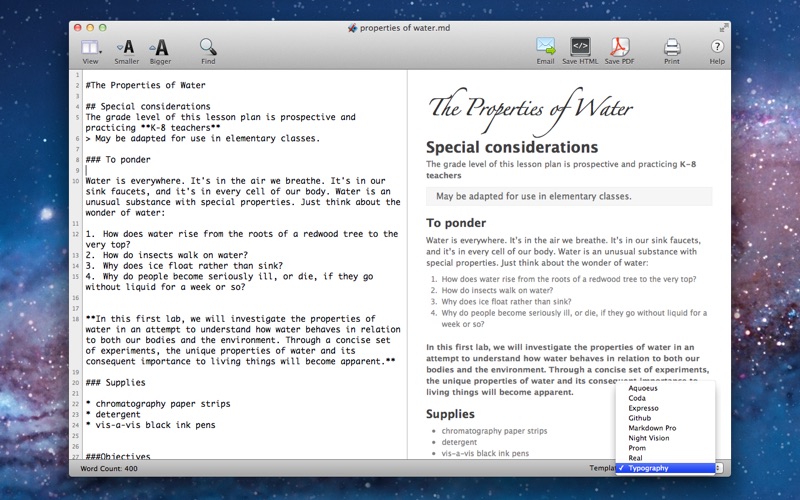This screenshot has width=800, height=500.
Task: Click the document icon beside file title
Action: click(x=352, y=28)
